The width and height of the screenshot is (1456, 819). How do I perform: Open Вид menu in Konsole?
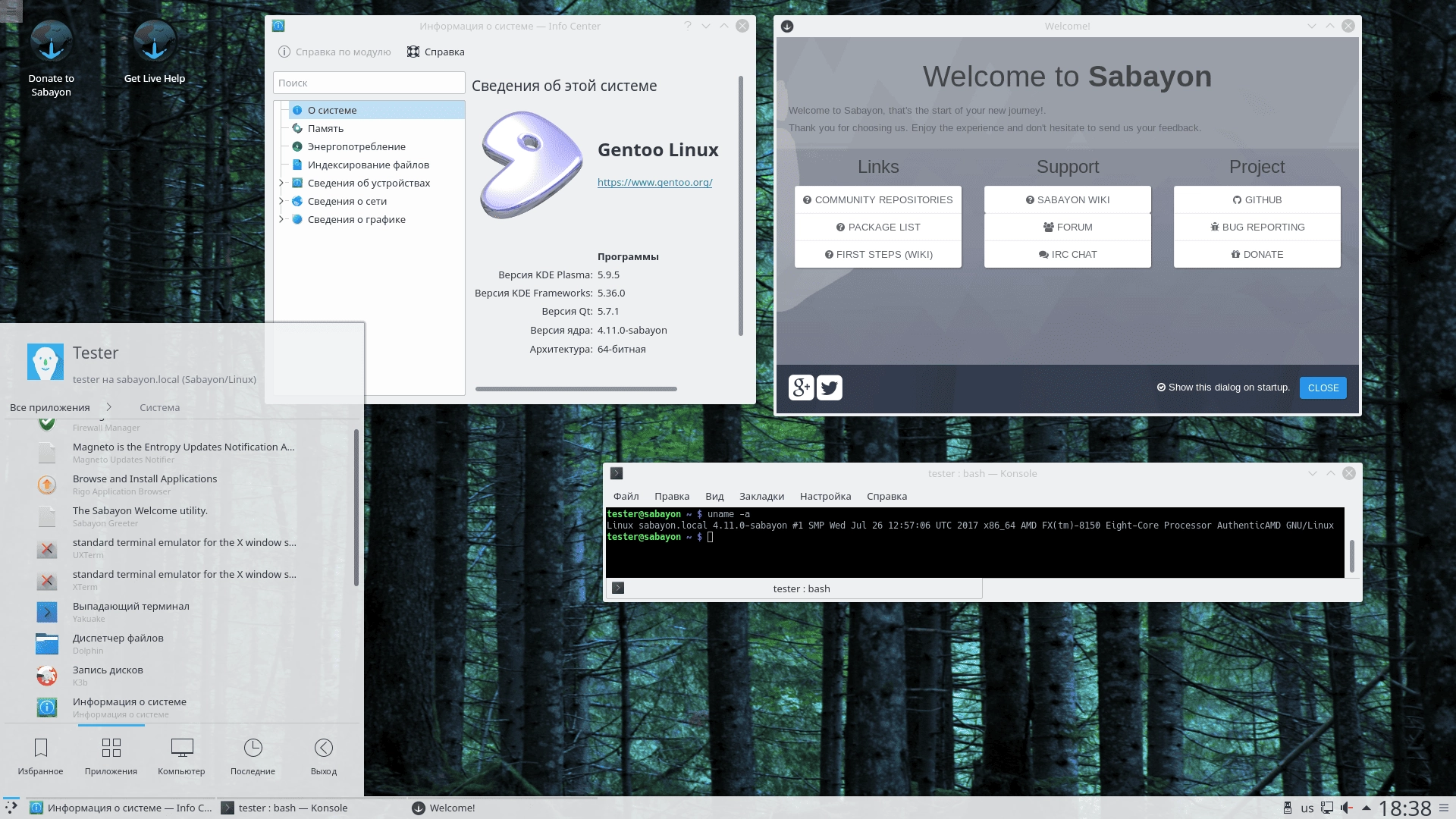[x=714, y=496]
